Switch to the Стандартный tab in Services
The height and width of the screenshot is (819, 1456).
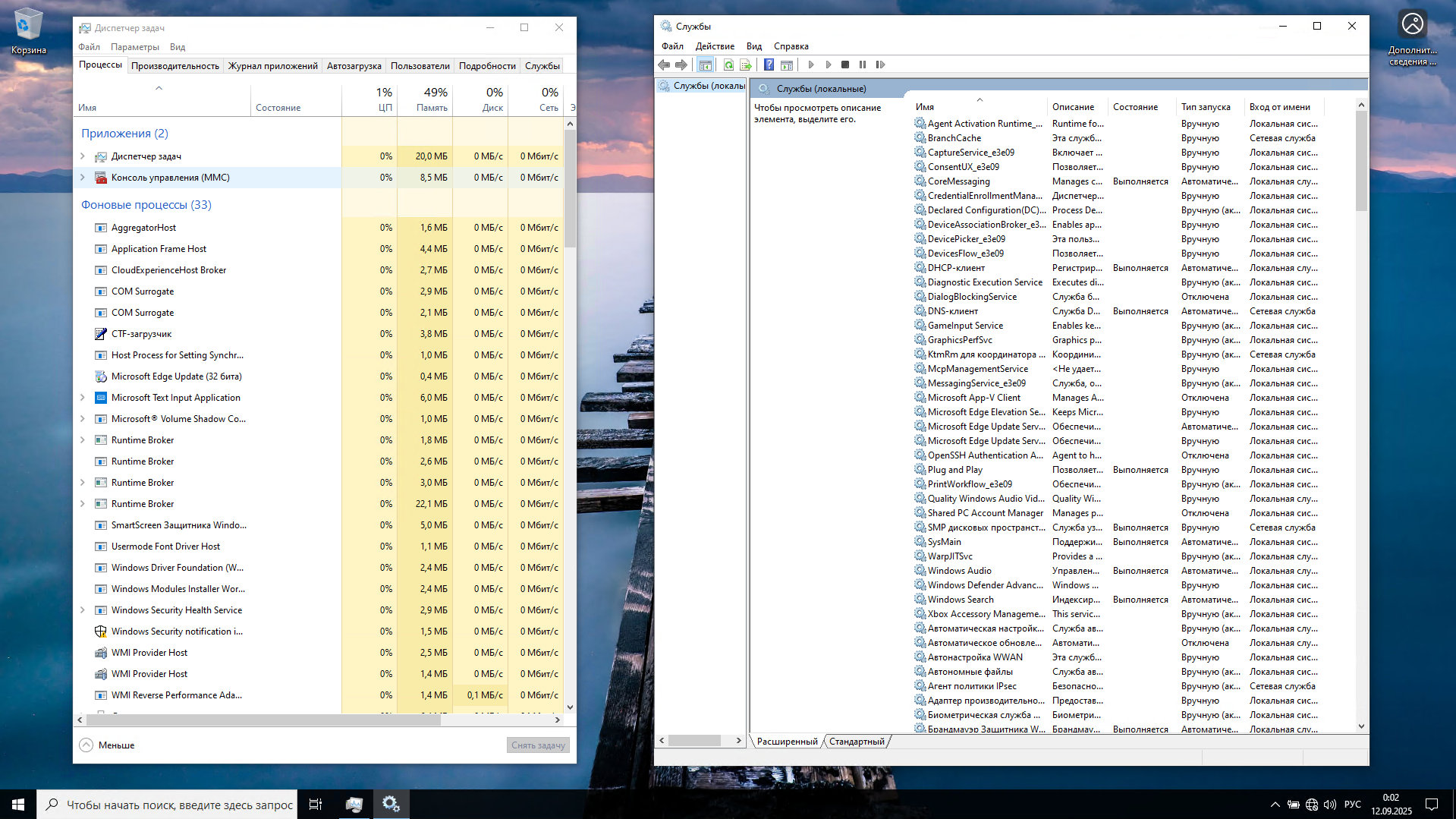point(857,742)
